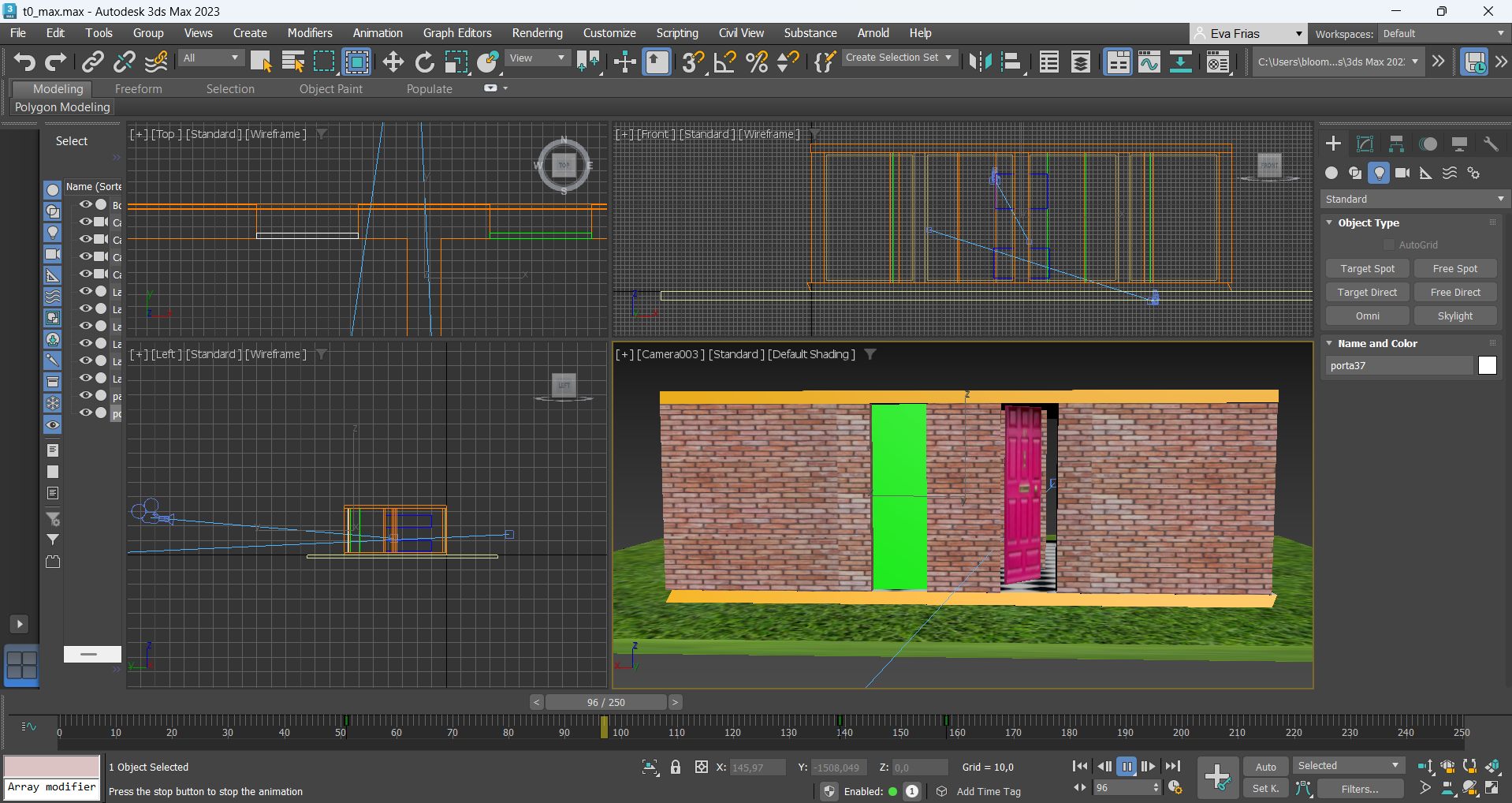1512x803 pixels.
Task: Open the Cameras category in Create panel
Action: 1402,173
